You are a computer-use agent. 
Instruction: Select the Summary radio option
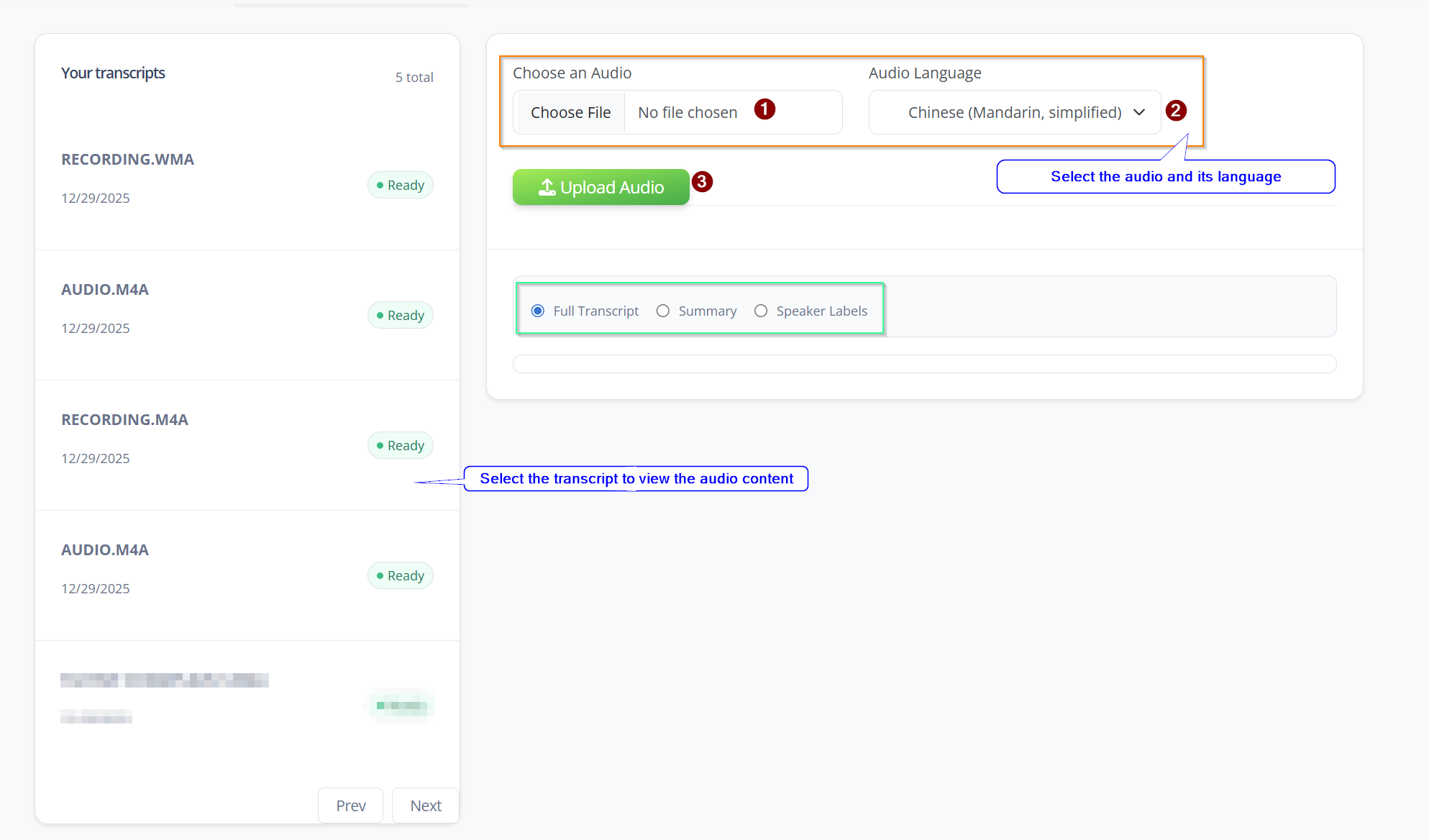(663, 311)
